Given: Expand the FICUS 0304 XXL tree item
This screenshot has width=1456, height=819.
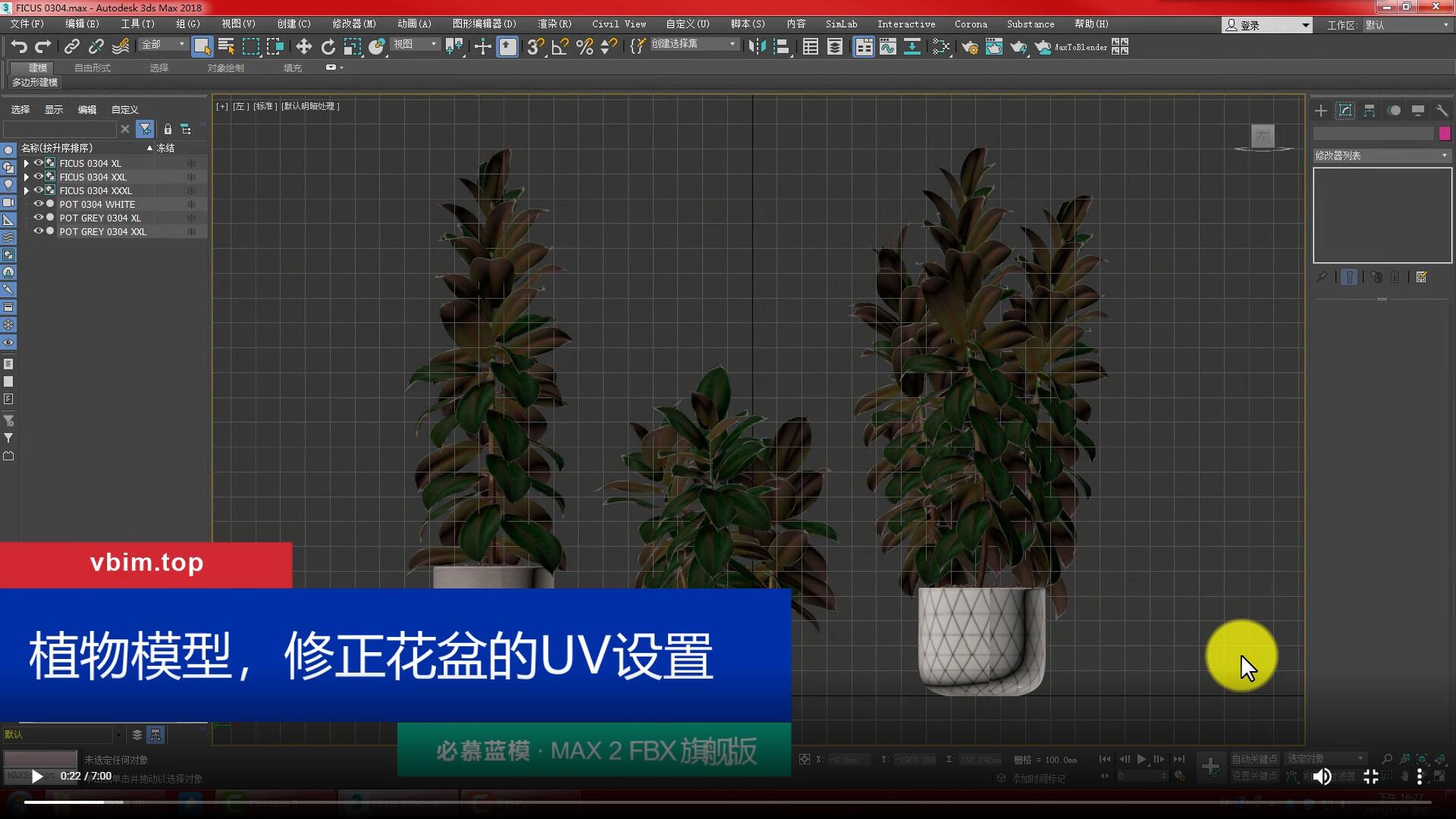Looking at the screenshot, I should pyautogui.click(x=27, y=177).
